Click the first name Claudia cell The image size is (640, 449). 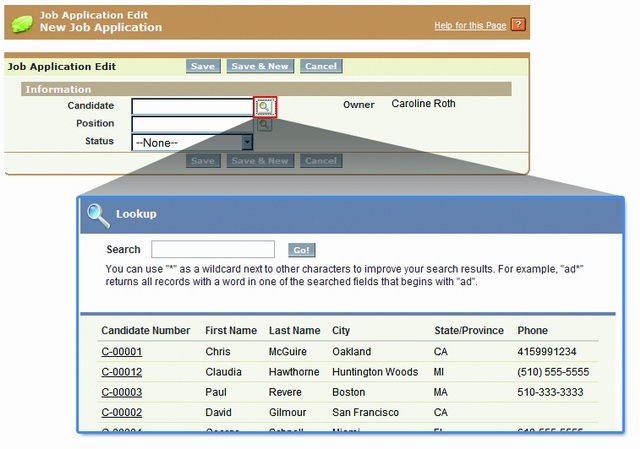pos(223,372)
